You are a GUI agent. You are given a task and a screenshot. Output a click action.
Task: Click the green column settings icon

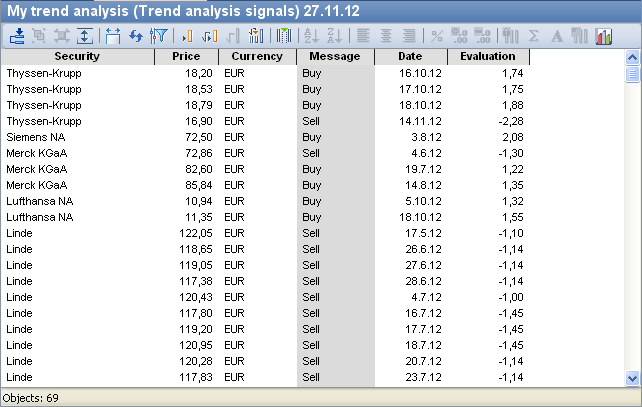[x=284, y=36]
